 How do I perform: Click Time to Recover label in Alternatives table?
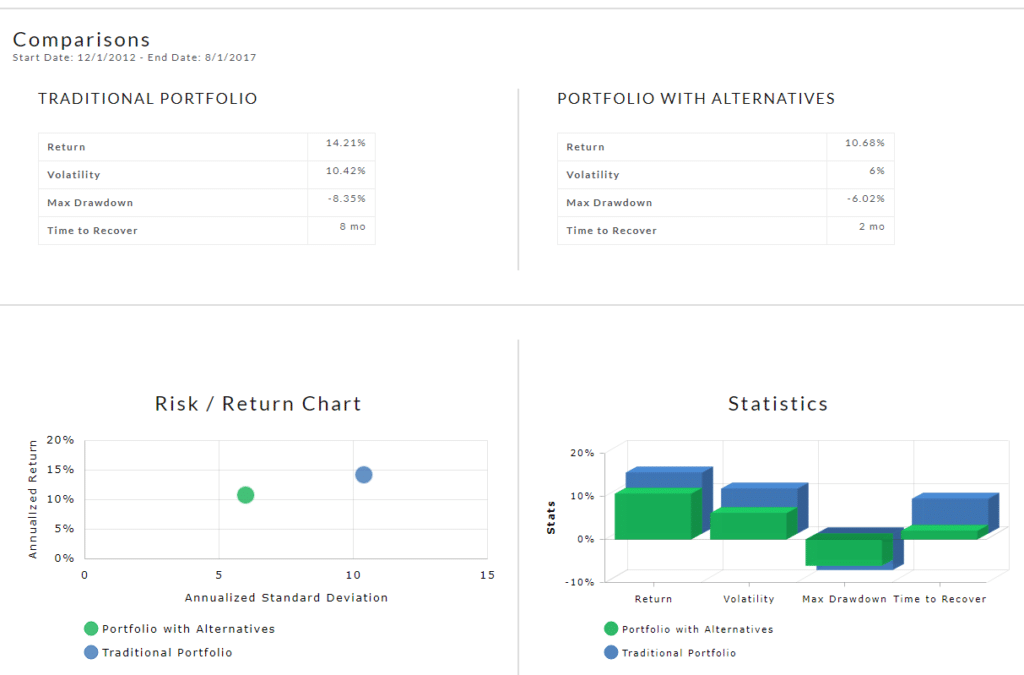[611, 231]
